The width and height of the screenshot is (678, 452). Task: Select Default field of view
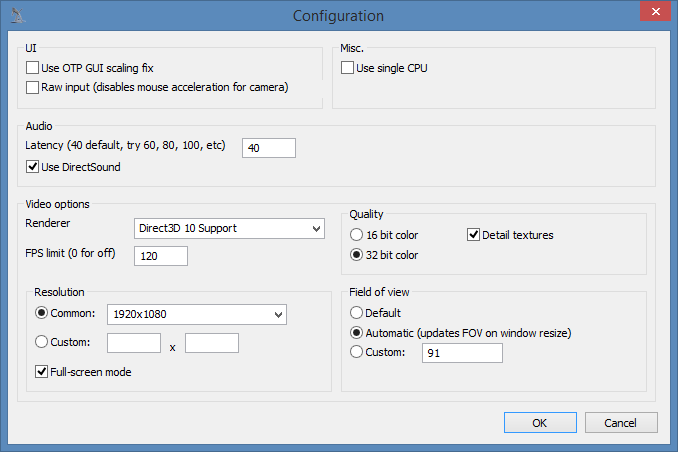click(x=357, y=311)
